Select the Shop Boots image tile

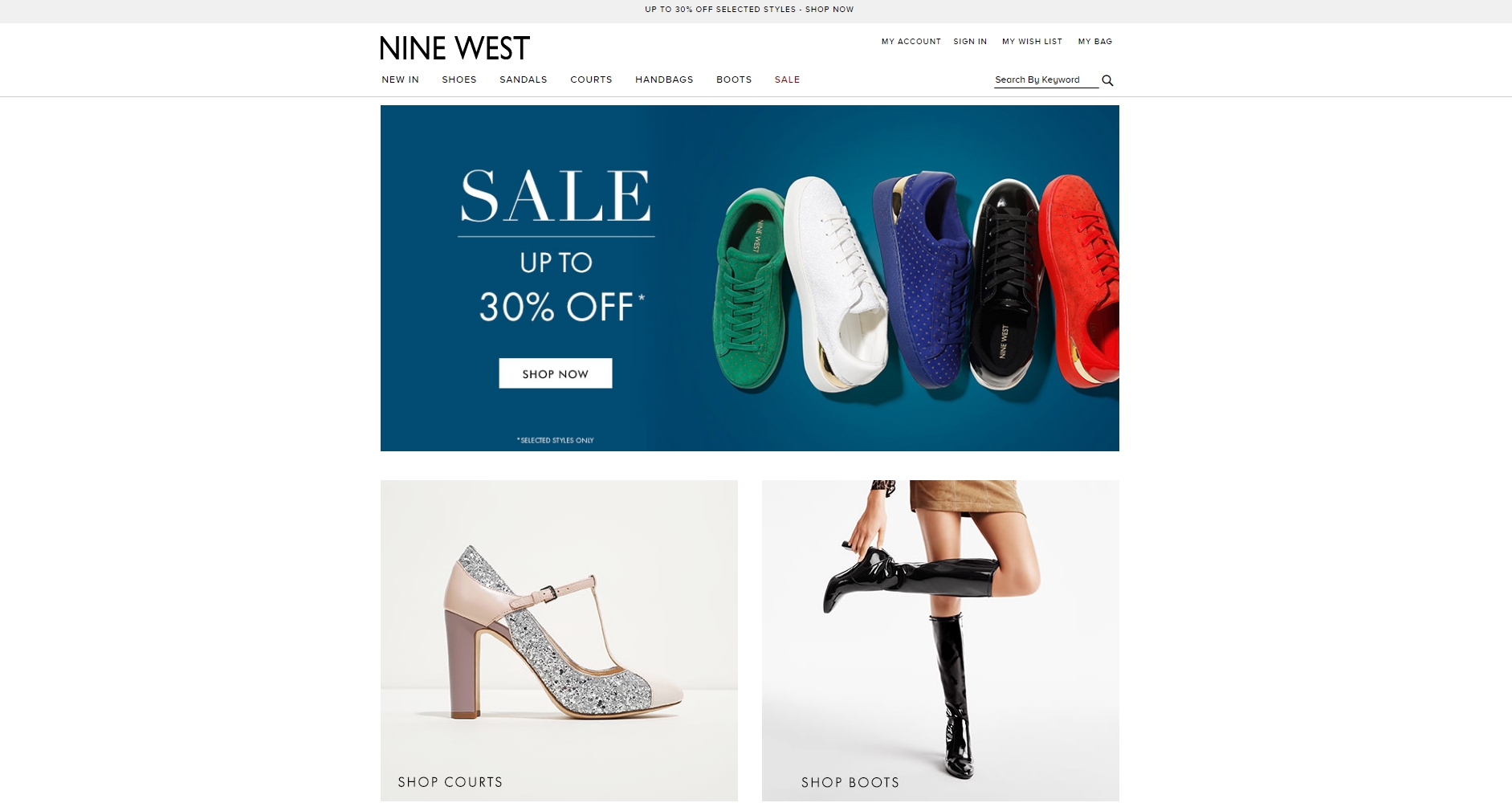[940, 641]
